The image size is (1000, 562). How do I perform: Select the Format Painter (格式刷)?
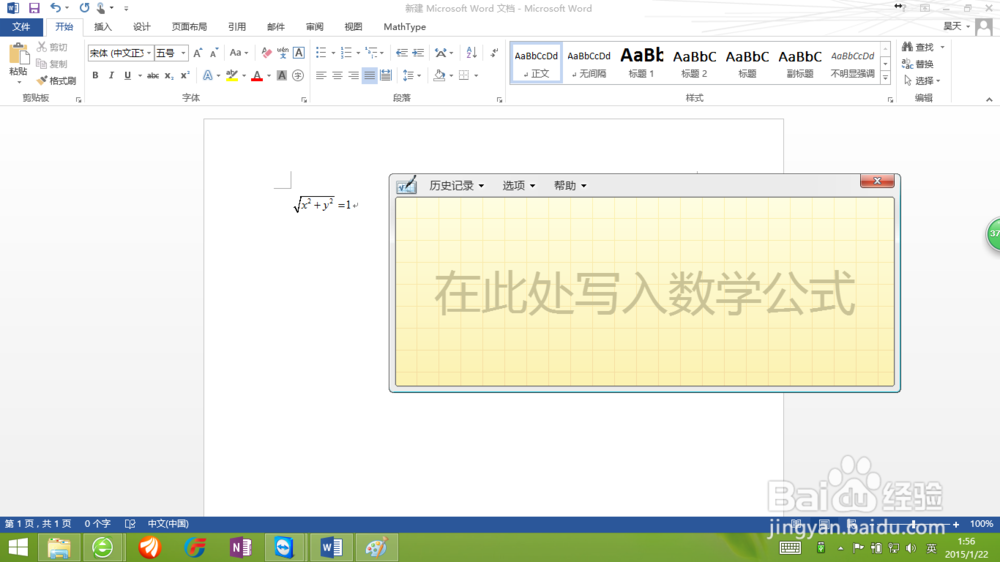(56, 80)
